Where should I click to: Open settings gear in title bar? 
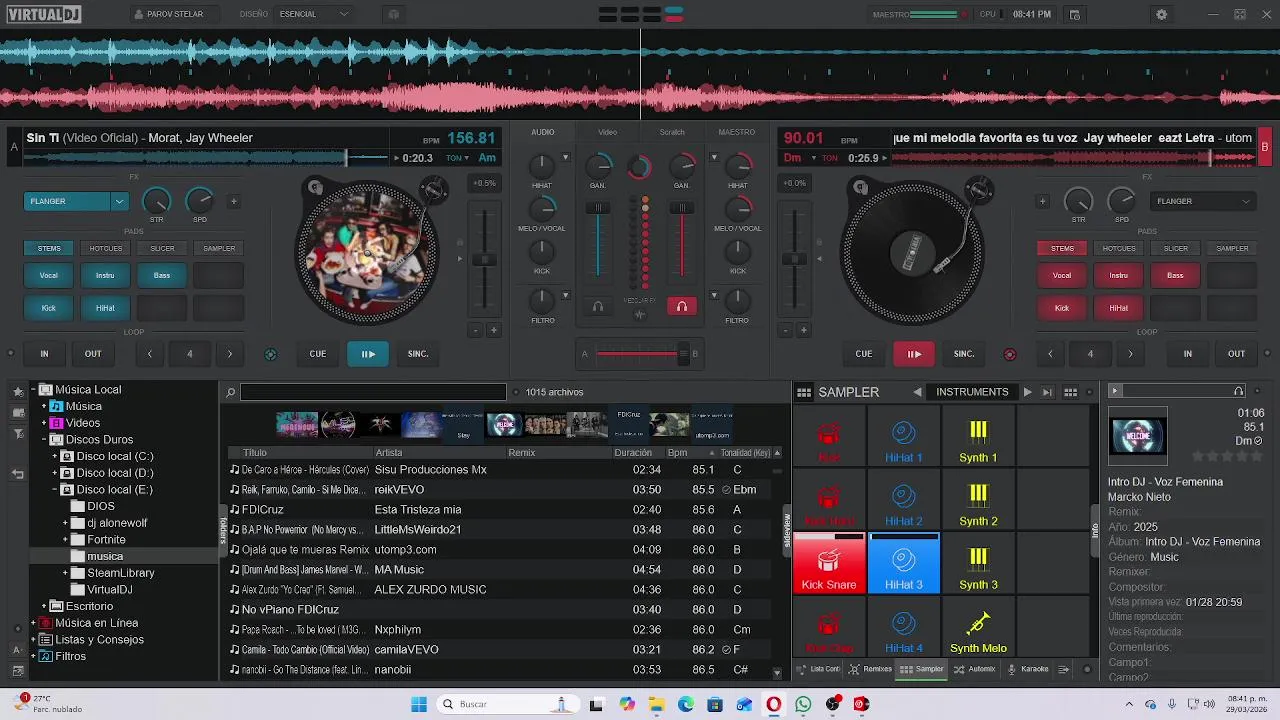tap(1161, 14)
